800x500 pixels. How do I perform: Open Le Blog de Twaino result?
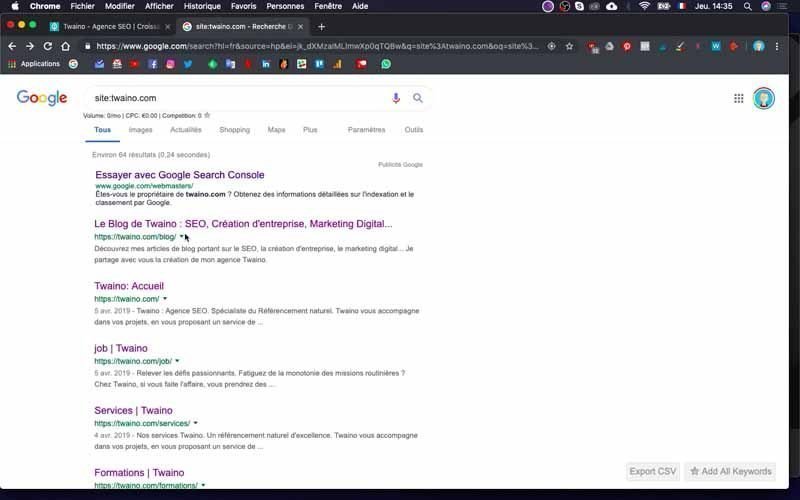[243, 224]
